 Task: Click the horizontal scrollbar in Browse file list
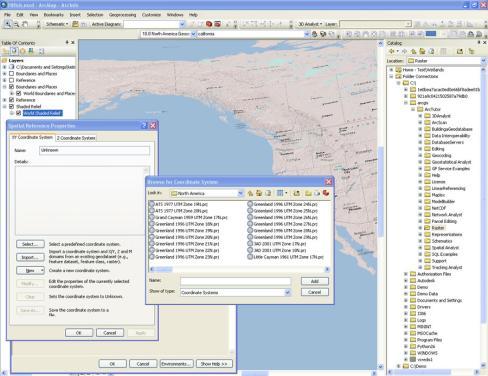[239, 269]
